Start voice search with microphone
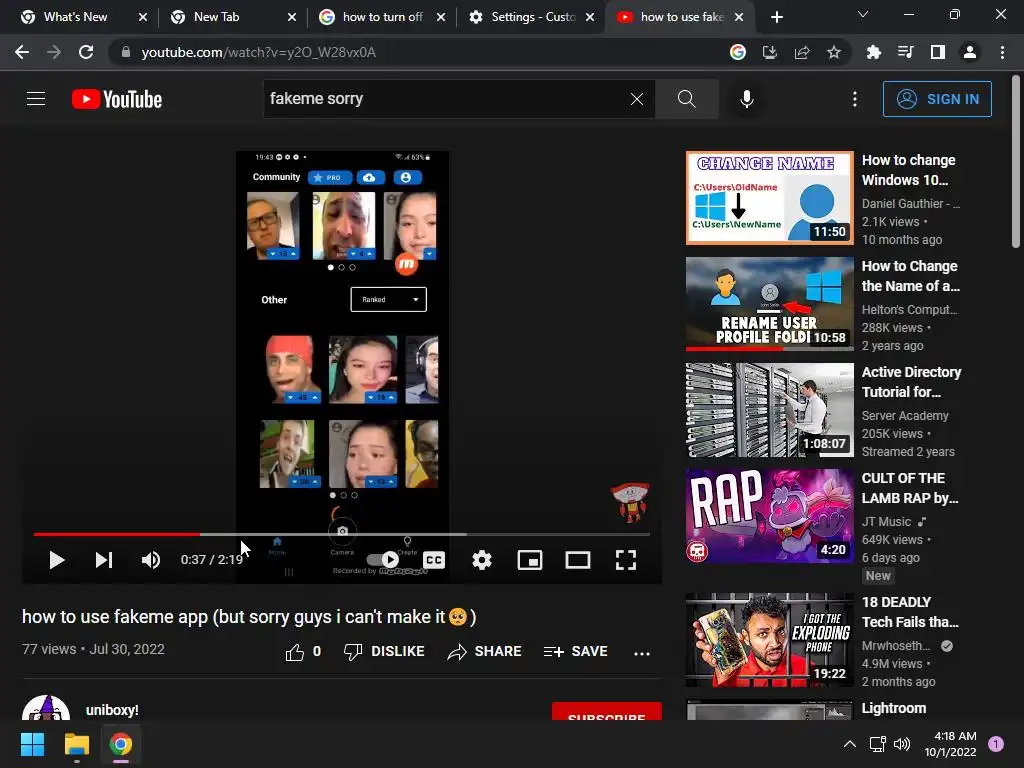Viewport: 1024px width, 768px height. 747,99
